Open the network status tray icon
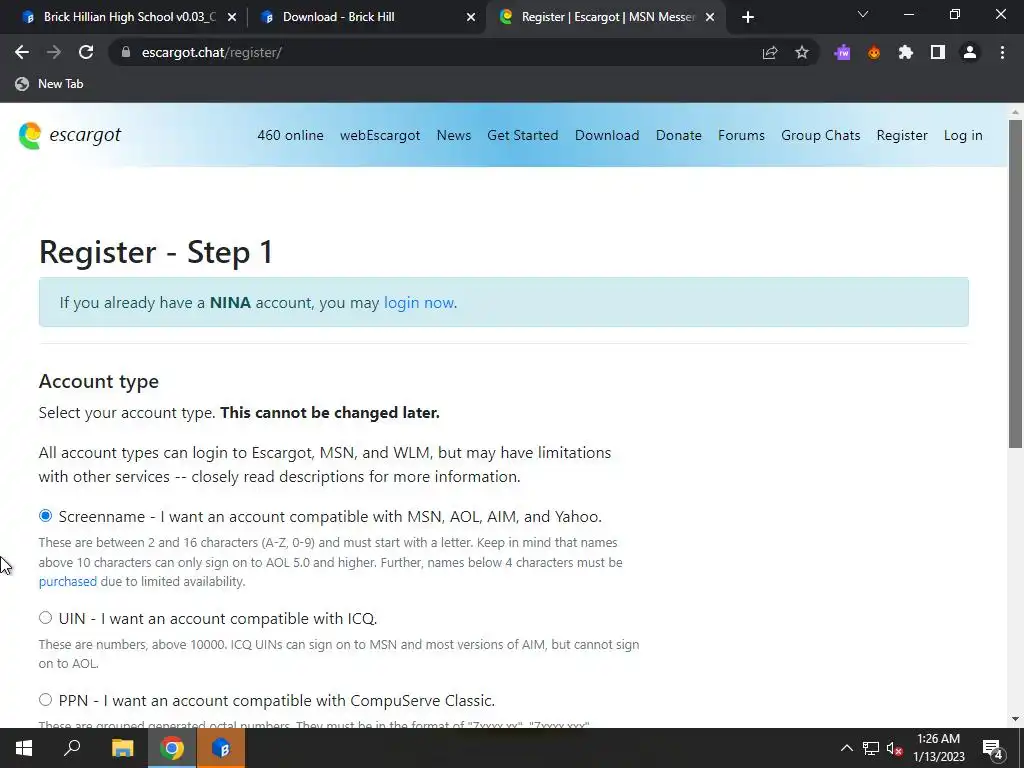The image size is (1024, 768). point(871,748)
